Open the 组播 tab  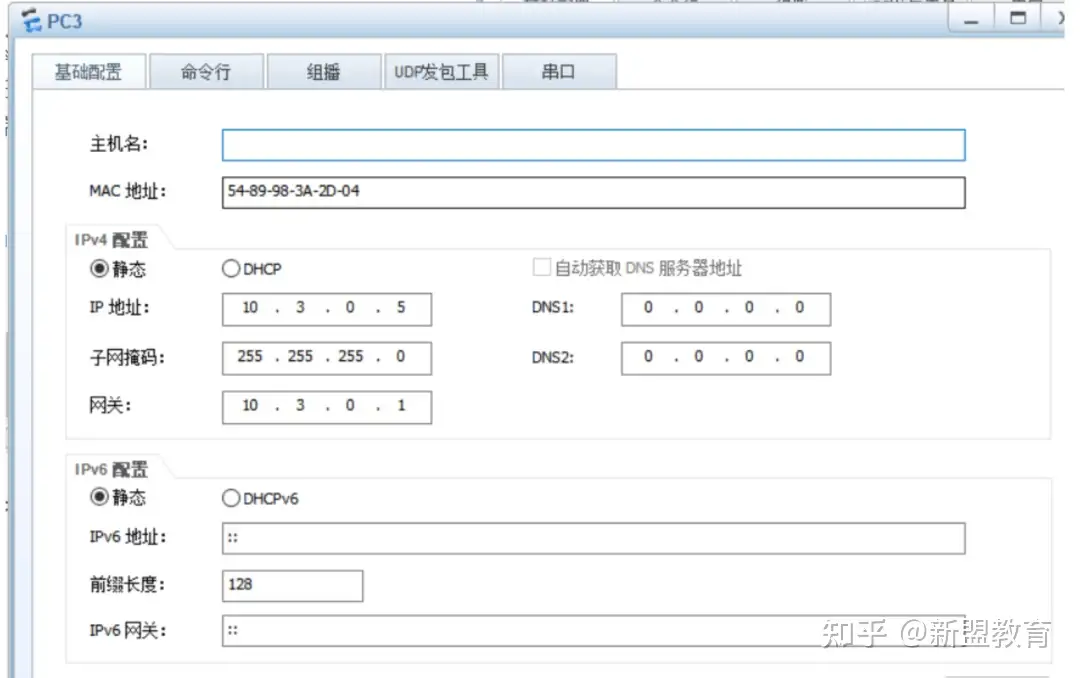coord(323,72)
